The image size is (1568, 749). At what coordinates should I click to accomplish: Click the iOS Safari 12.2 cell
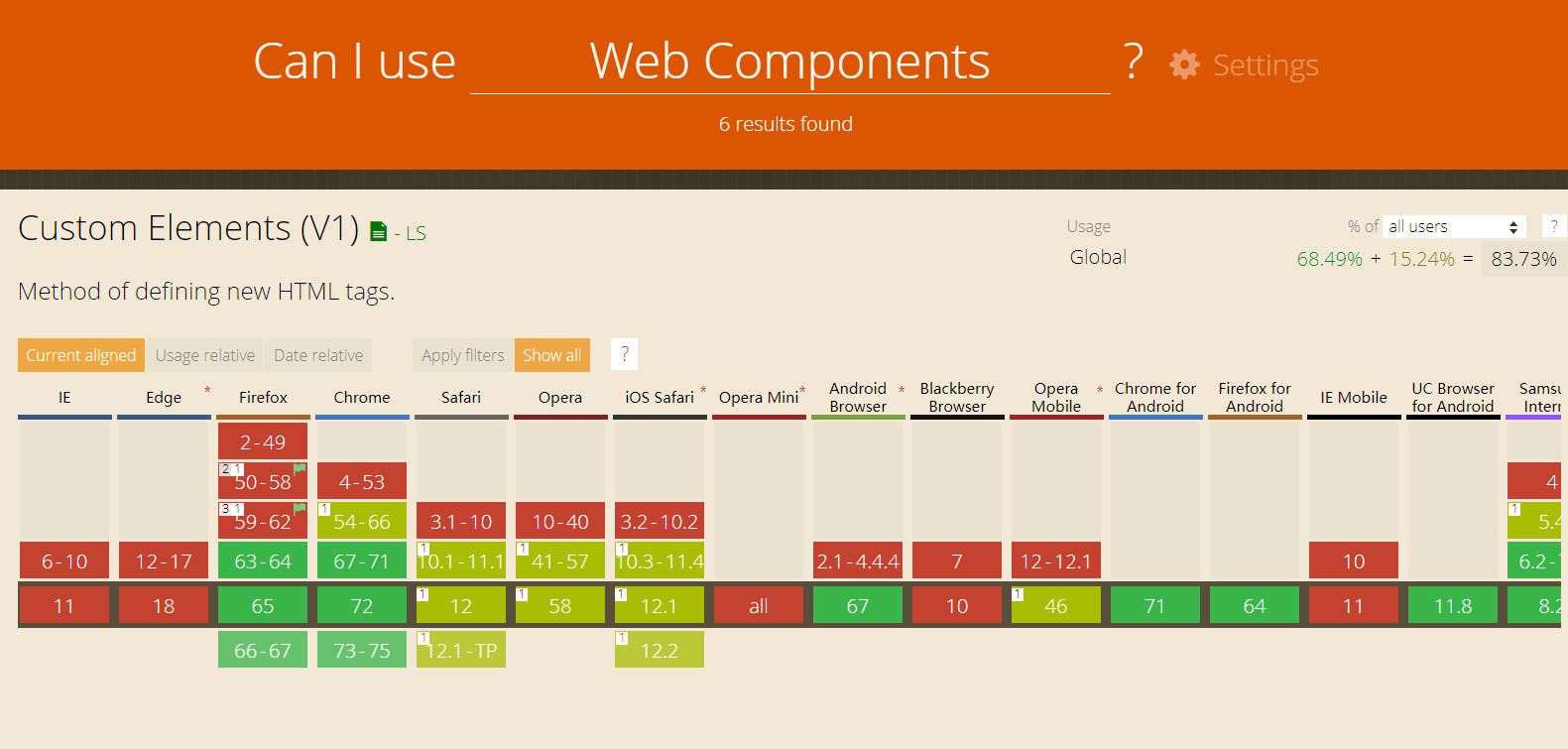click(x=660, y=650)
